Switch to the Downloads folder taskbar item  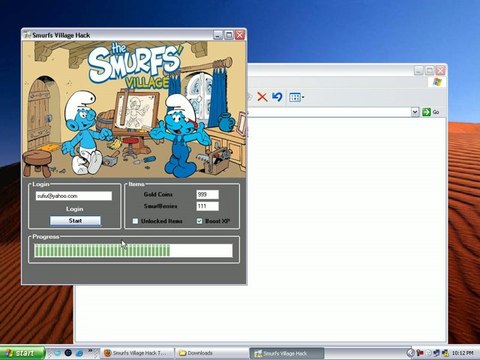[212, 353]
